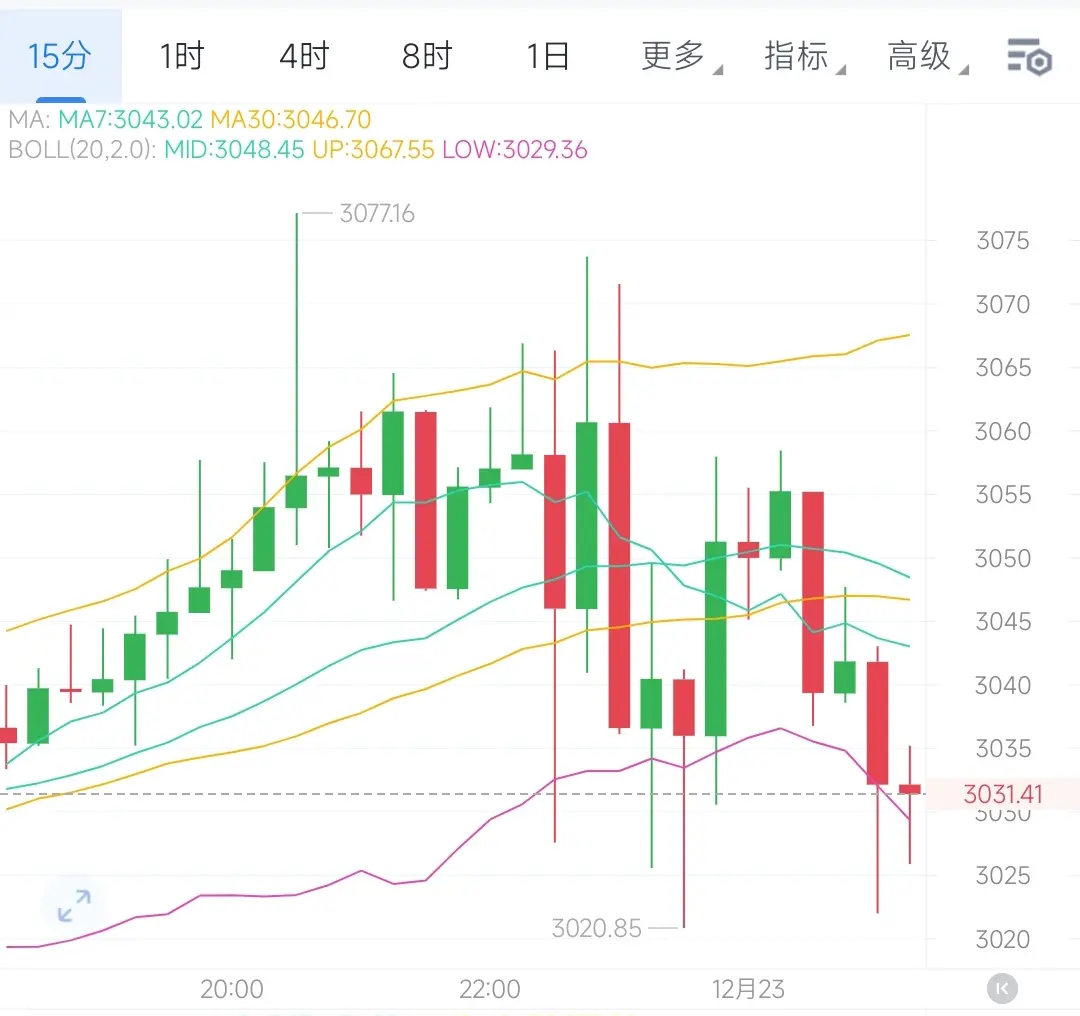Click the 3020 price axis label
The image size is (1080, 1016).
pos(1003,939)
